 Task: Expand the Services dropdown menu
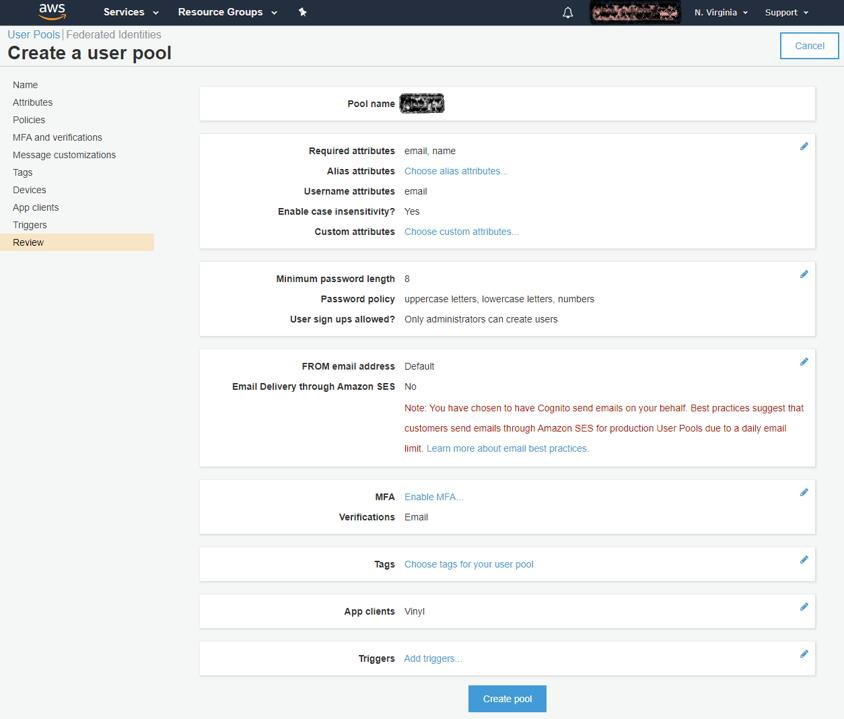(x=131, y=12)
